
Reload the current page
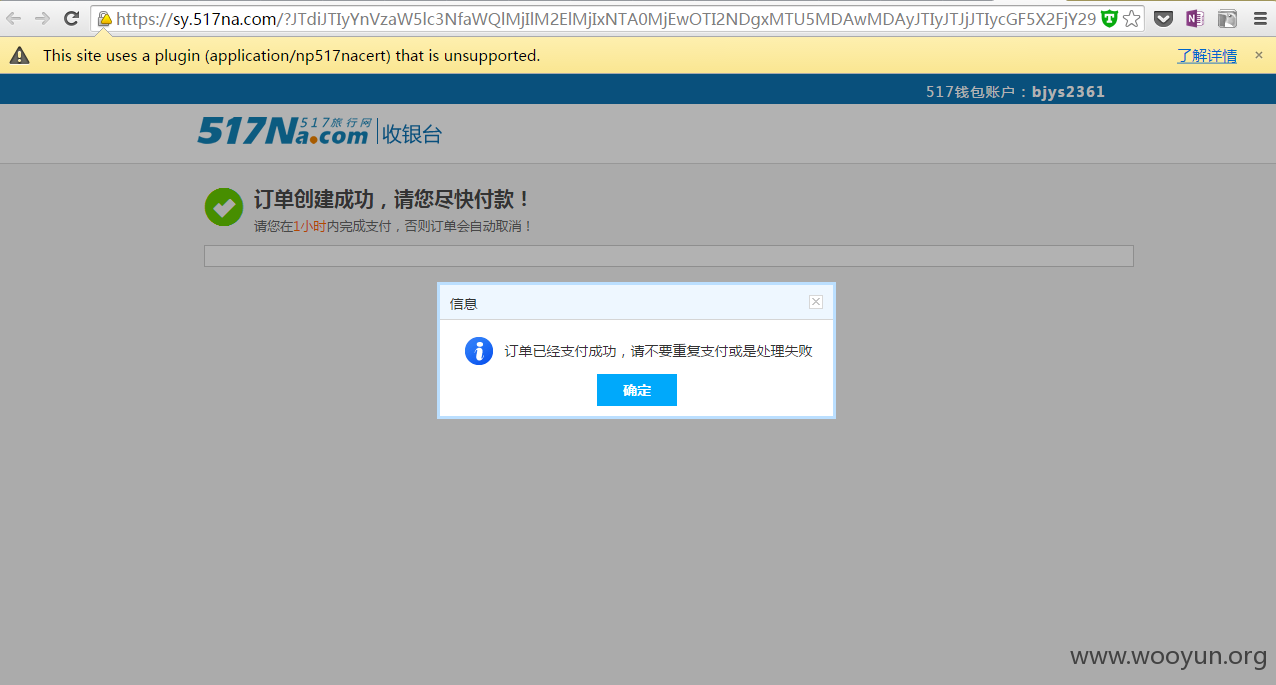tap(71, 18)
